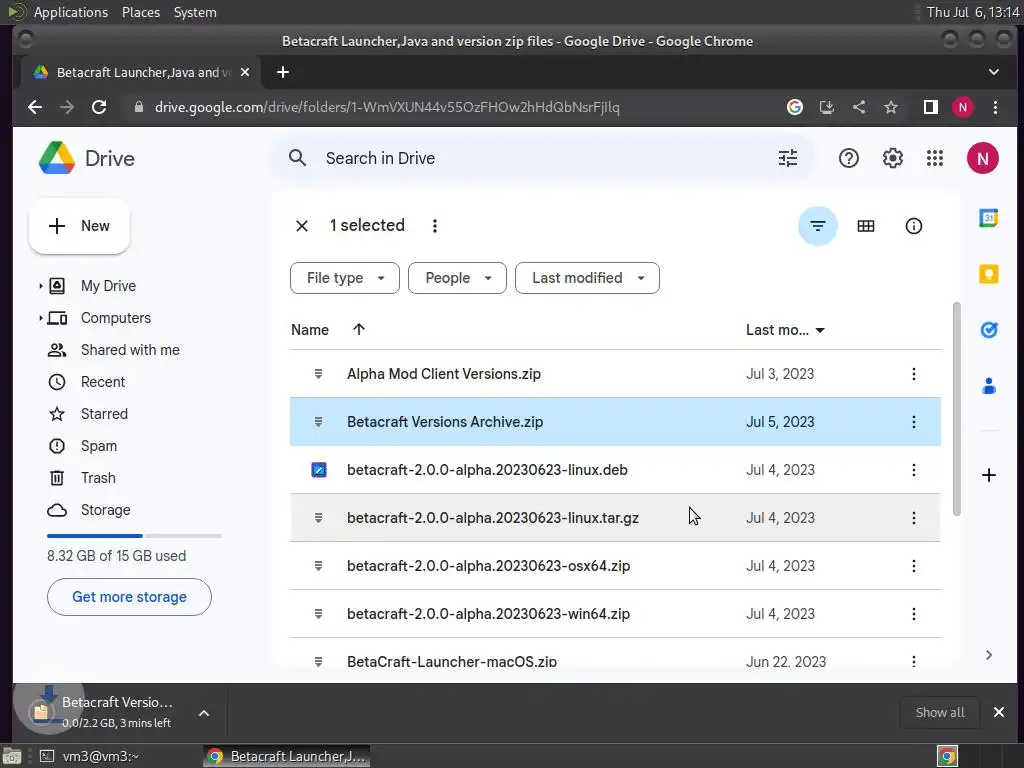
Task: Open the Last modified filter dropdown
Action: pos(587,278)
